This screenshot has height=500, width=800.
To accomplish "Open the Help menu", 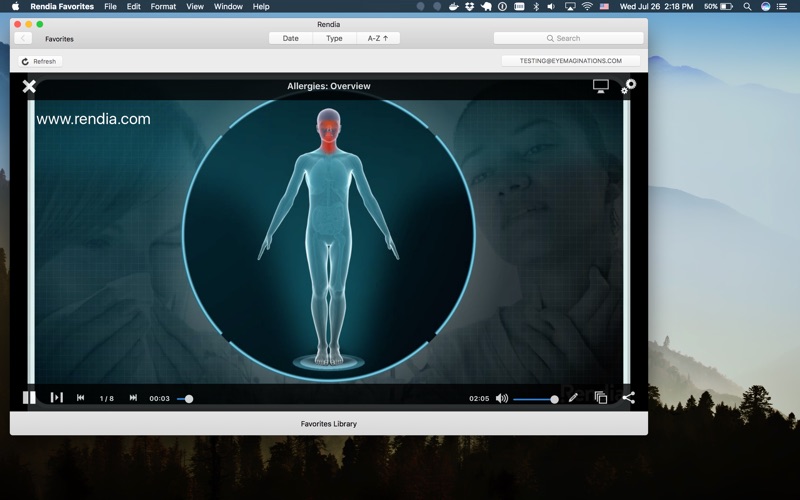I will 261,7.
